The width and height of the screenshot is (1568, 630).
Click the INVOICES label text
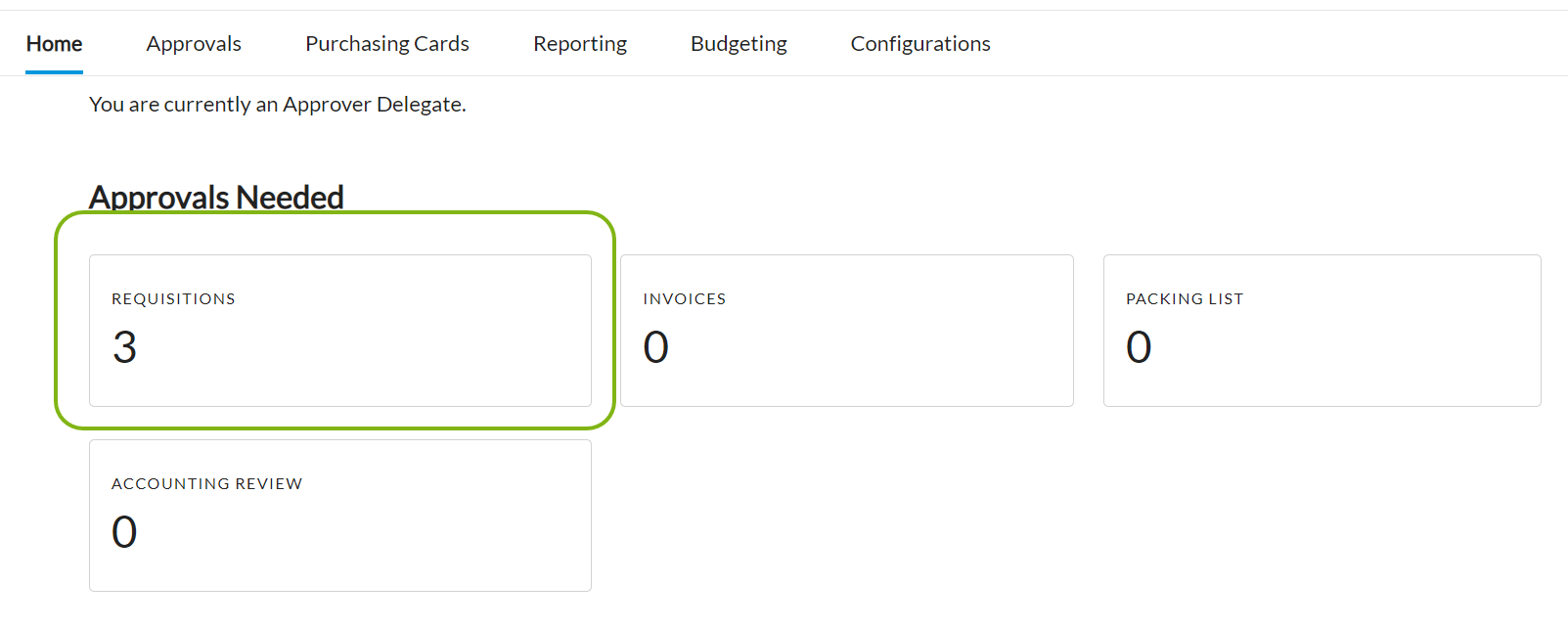(x=685, y=299)
